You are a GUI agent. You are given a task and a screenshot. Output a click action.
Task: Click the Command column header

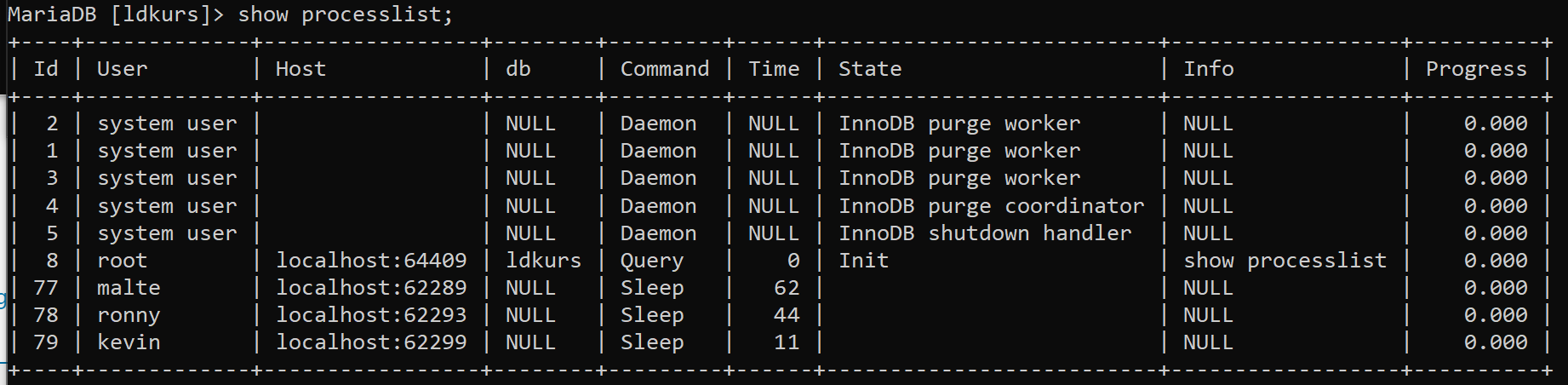[664, 69]
